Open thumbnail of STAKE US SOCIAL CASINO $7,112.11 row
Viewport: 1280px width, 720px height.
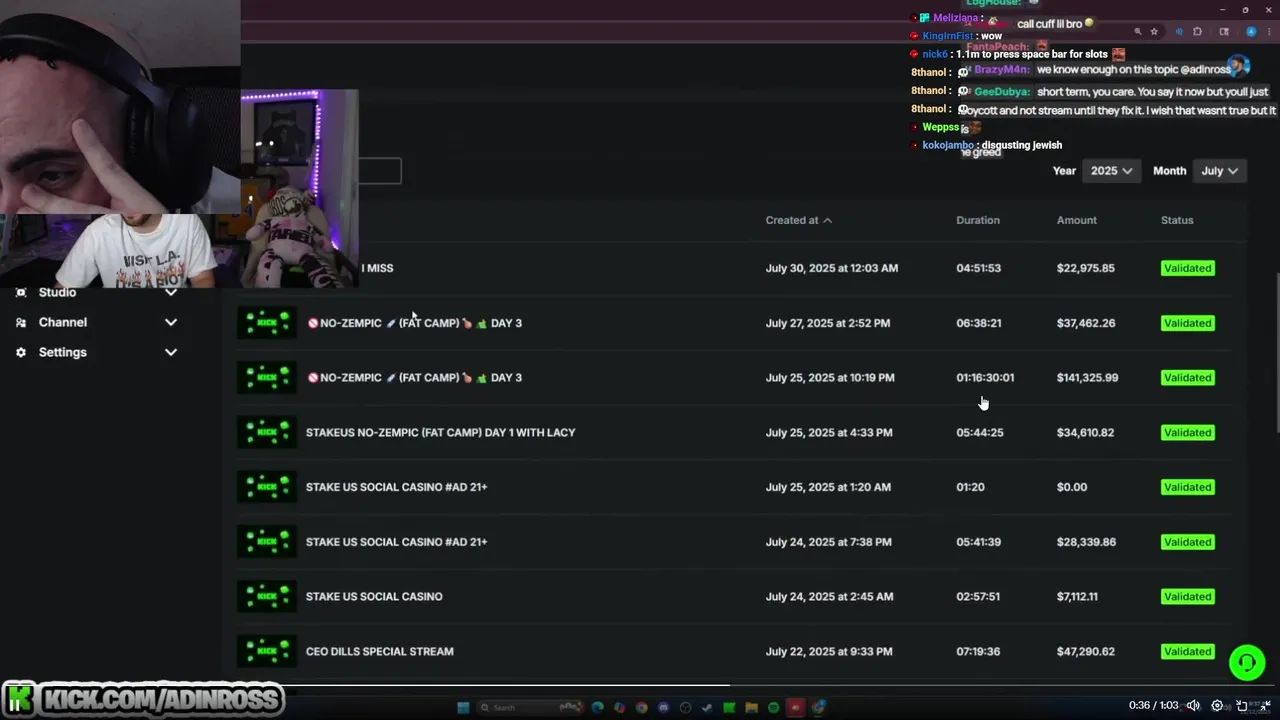coord(267,596)
